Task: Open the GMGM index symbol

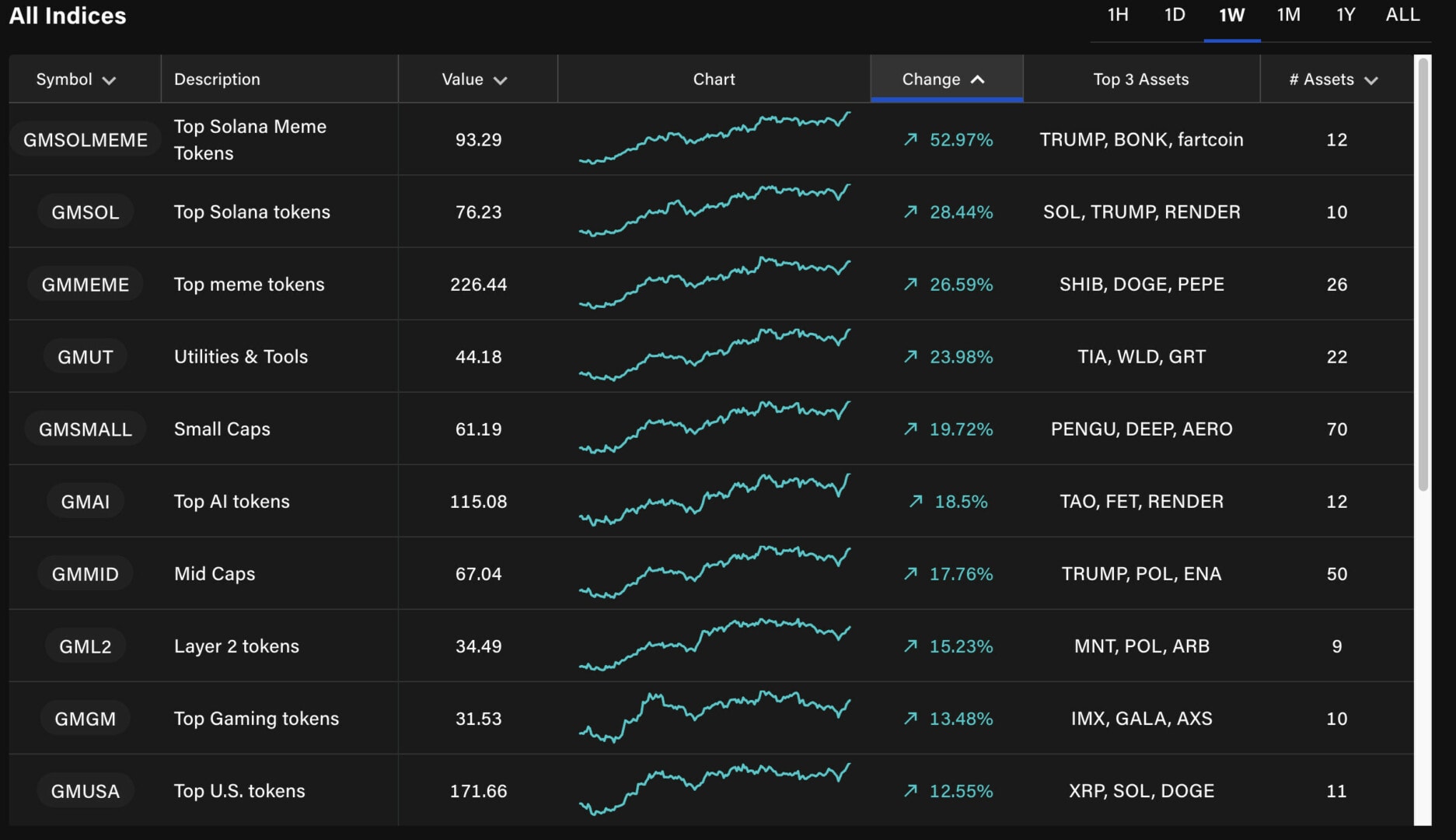Action: (x=86, y=719)
